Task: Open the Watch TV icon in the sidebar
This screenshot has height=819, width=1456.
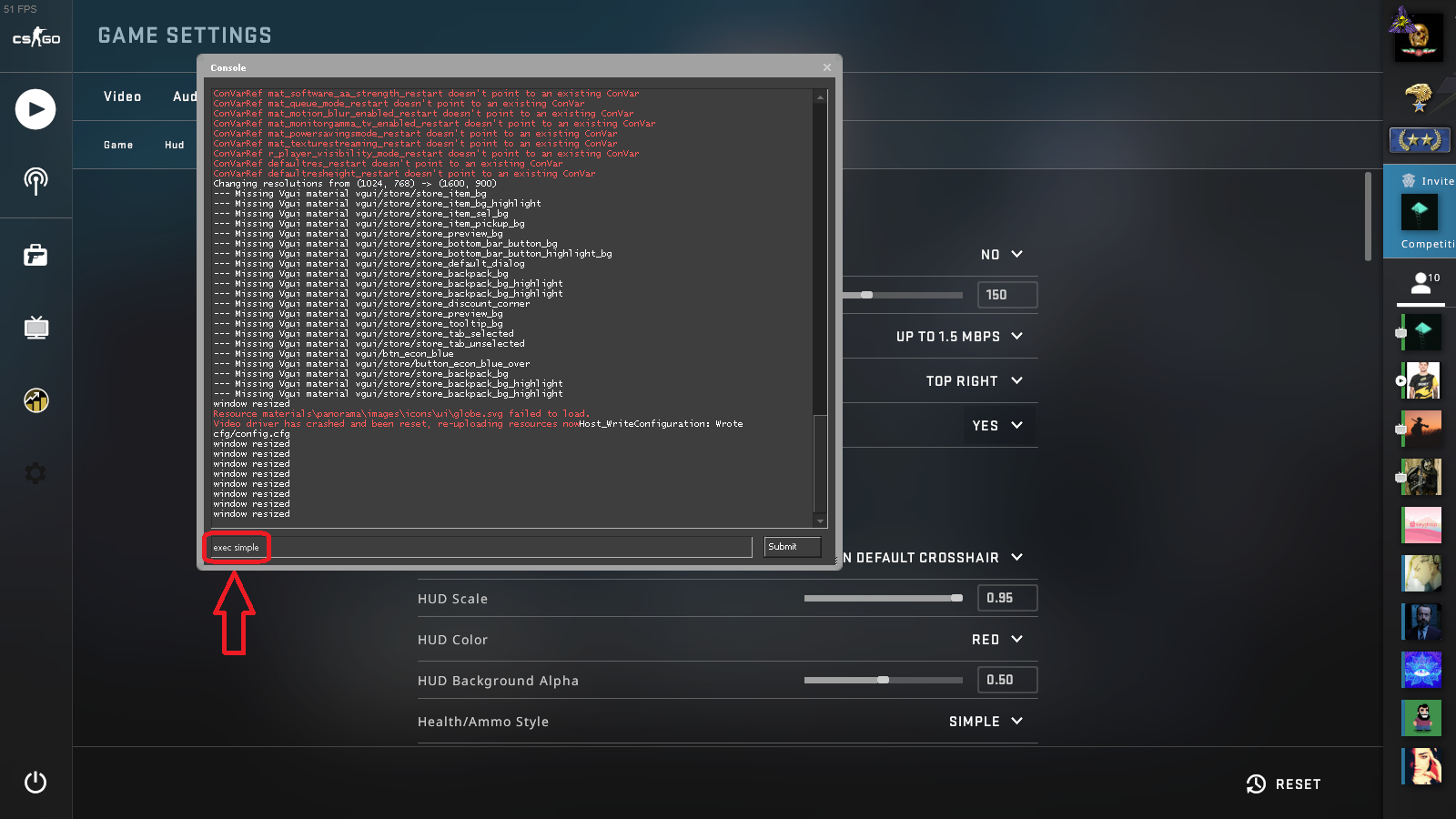Action: click(x=35, y=328)
